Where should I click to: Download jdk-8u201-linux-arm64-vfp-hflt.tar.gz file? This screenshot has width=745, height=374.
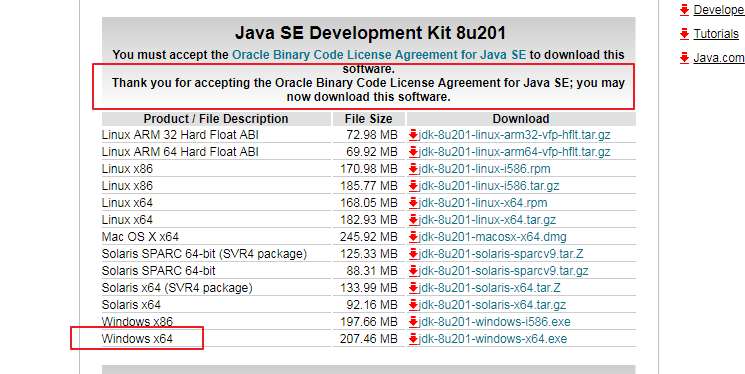(x=515, y=152)
